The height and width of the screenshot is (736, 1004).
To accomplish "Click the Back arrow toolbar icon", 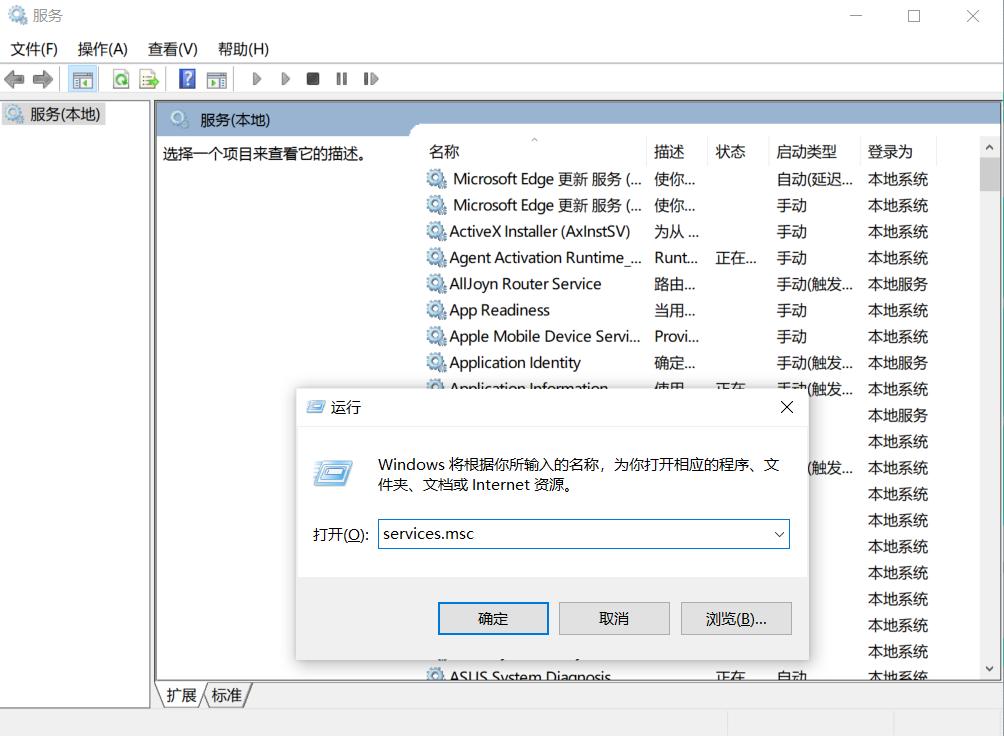I will point(14,79).
